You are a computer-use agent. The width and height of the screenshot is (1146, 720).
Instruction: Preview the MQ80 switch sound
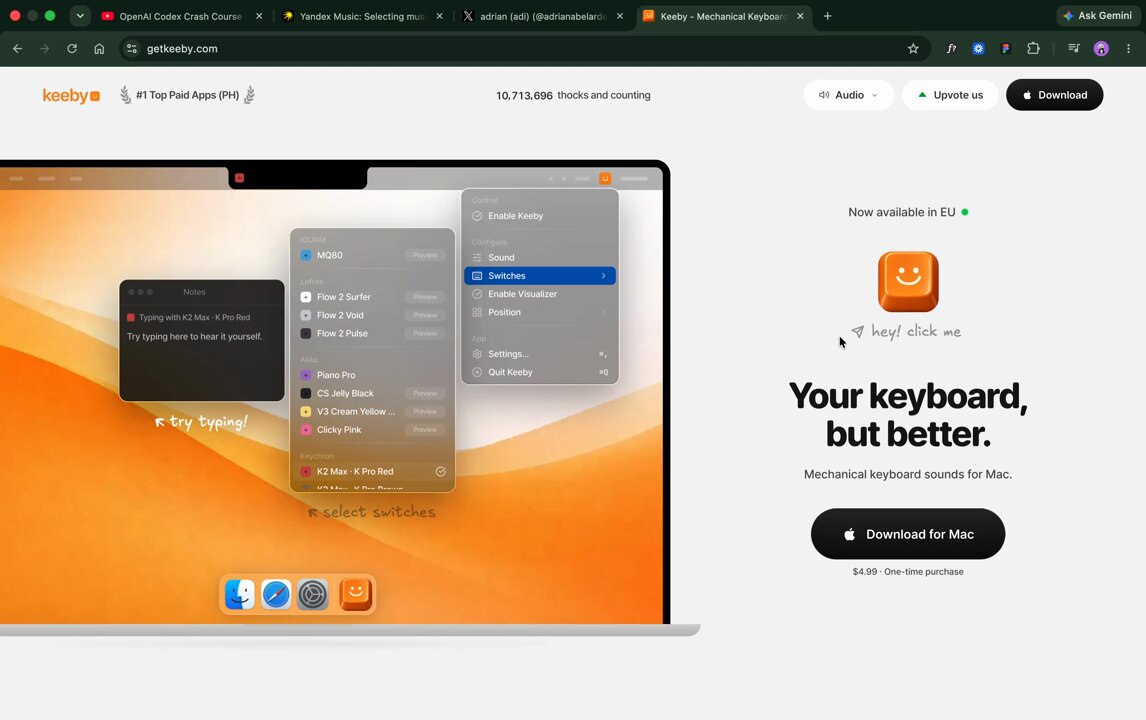coord(425,256)
